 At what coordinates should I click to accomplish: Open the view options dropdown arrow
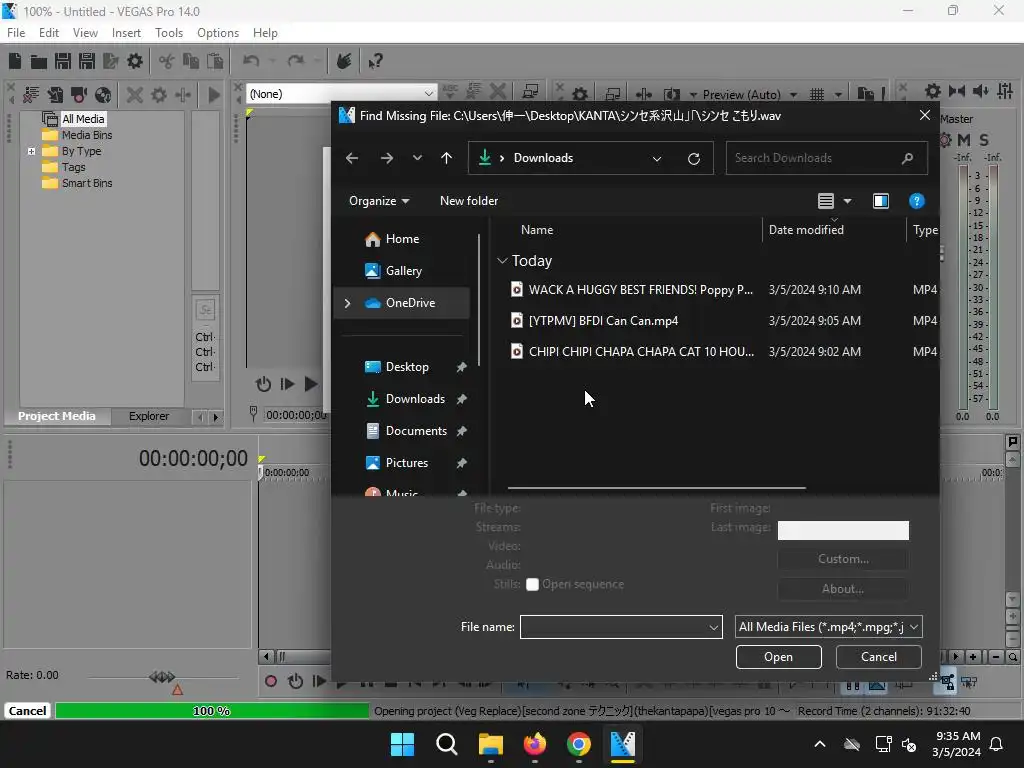click(847, 201)
